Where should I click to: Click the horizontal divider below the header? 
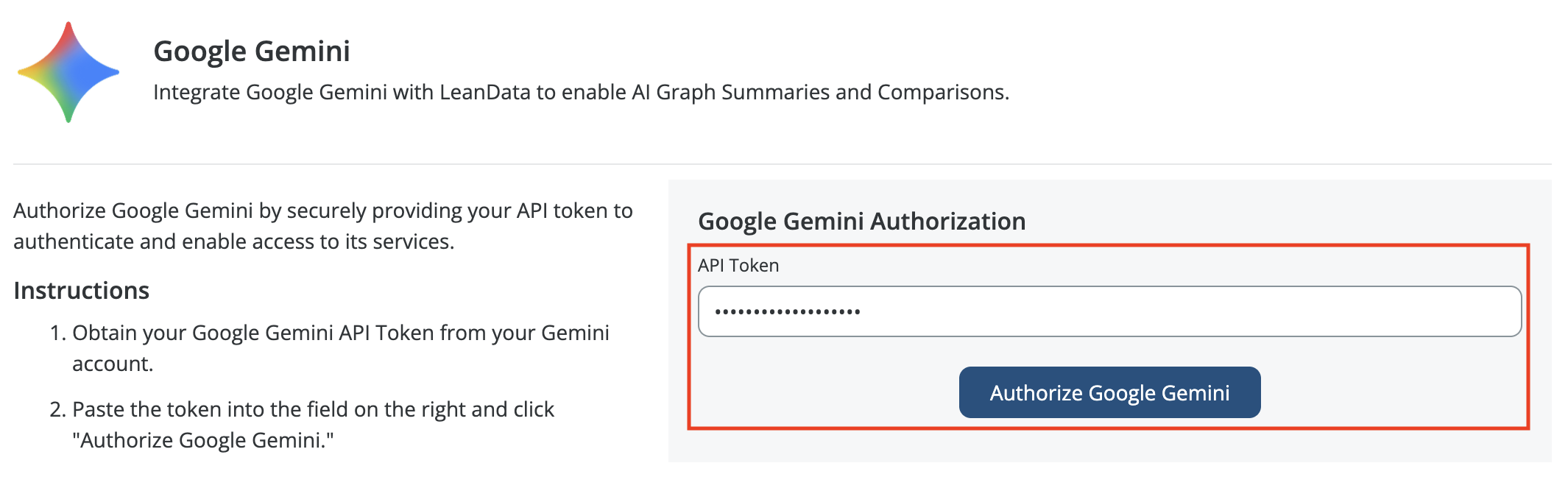coord(782,163)
